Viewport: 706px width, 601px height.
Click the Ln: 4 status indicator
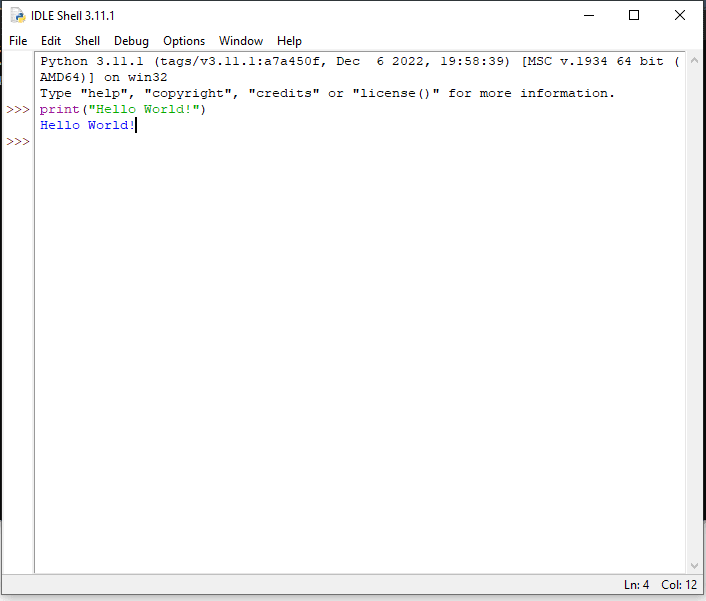(x=636, y=585)
